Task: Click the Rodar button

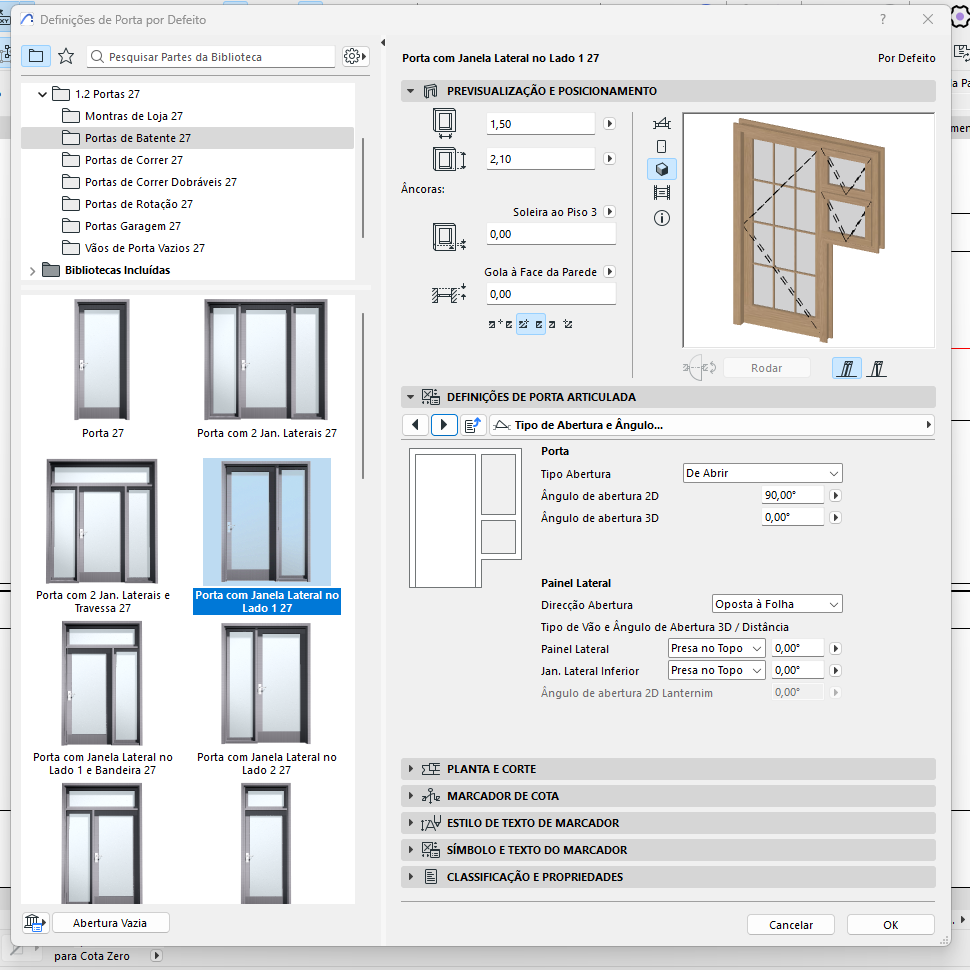Action: pos(766,368)
